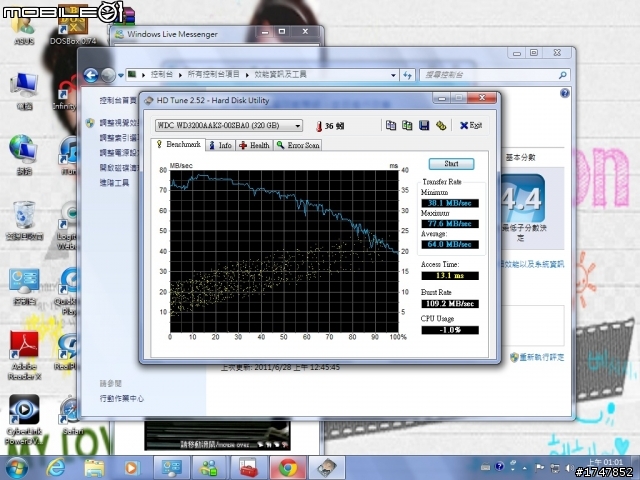The image size is (640, 480).
Task: Click the Access Time value 13.1 ms
Action: click(x=450, y=276)
